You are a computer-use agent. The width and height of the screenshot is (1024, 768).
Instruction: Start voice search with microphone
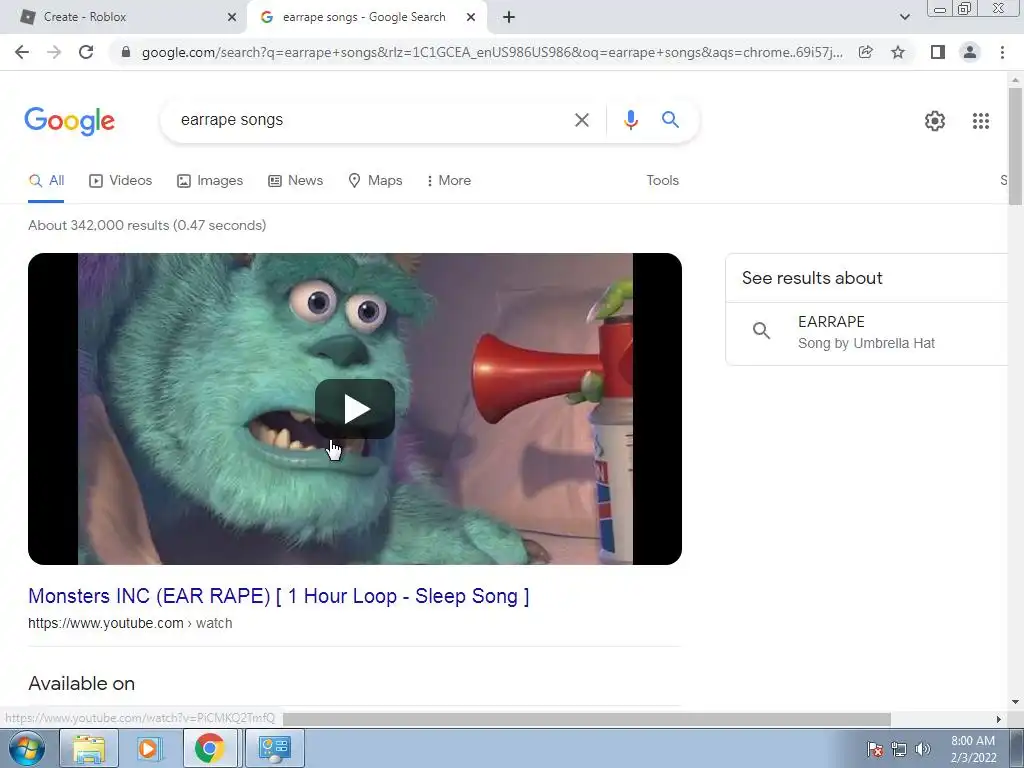(x=630, y=120)
